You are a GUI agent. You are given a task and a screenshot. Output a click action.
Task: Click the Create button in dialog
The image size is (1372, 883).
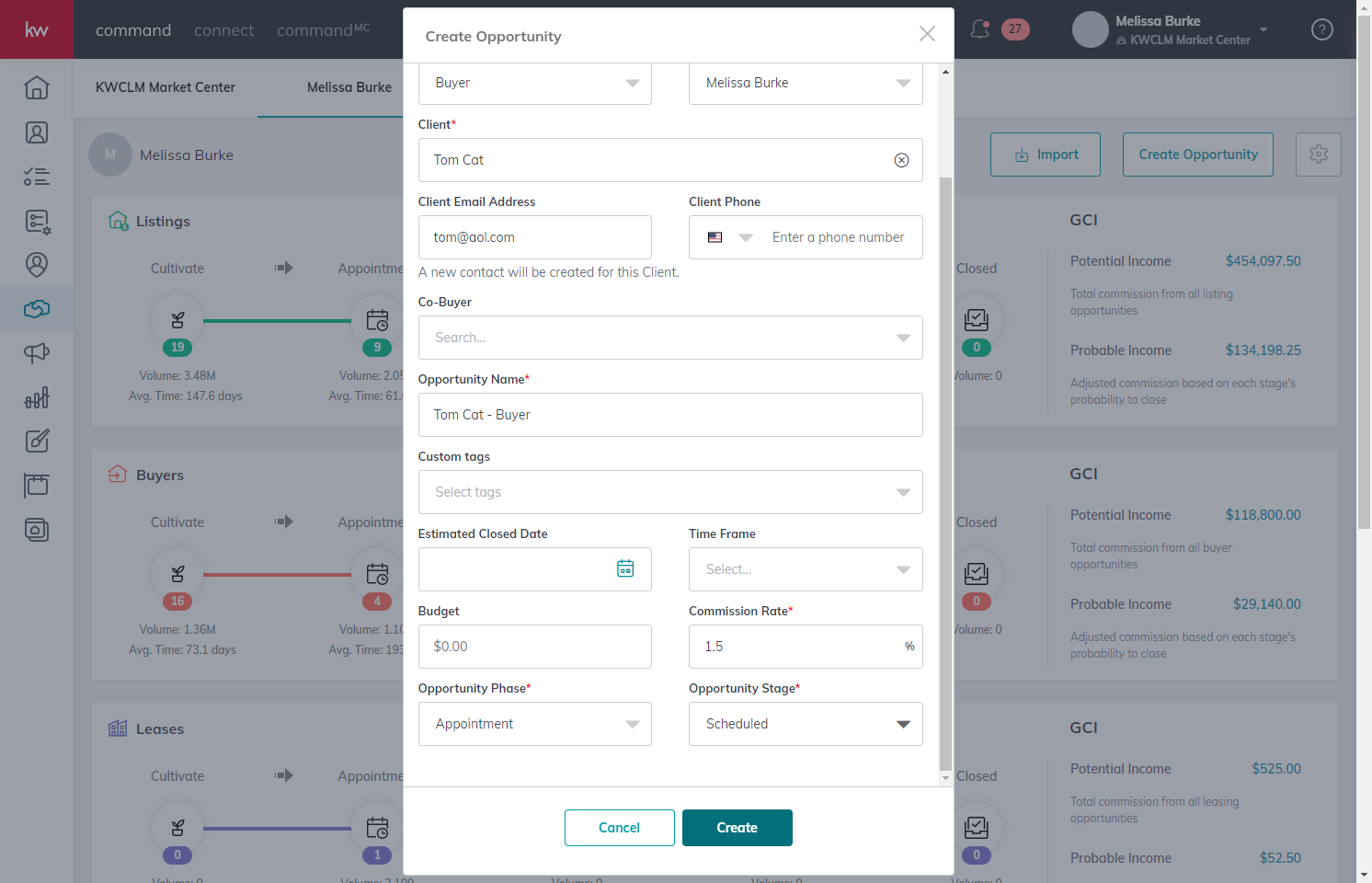point(737,828)
